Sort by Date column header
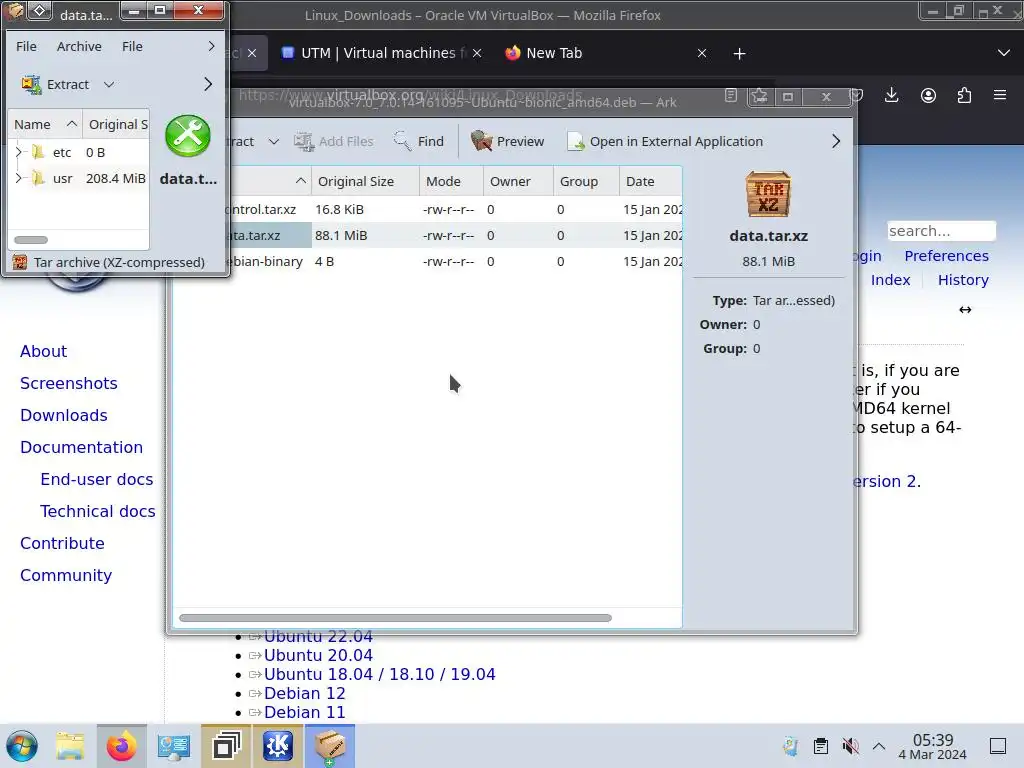1024x768 pixels. coord(650,182)
